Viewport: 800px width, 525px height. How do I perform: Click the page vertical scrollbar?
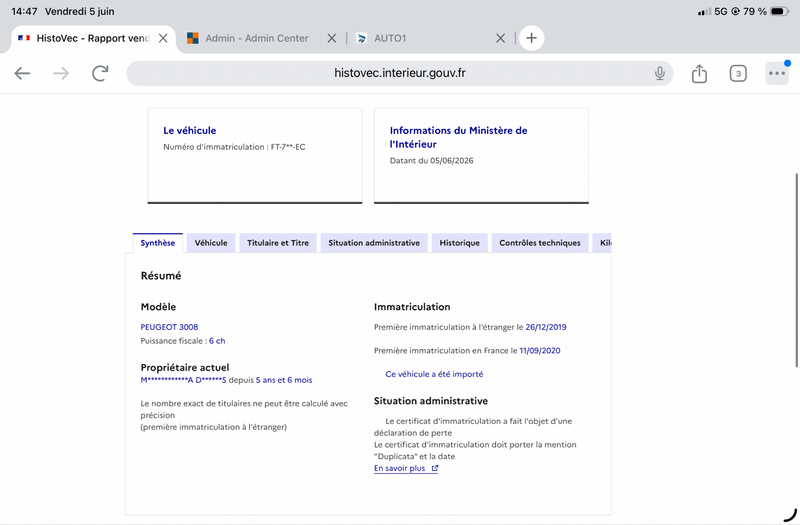(x=796, y=270)
